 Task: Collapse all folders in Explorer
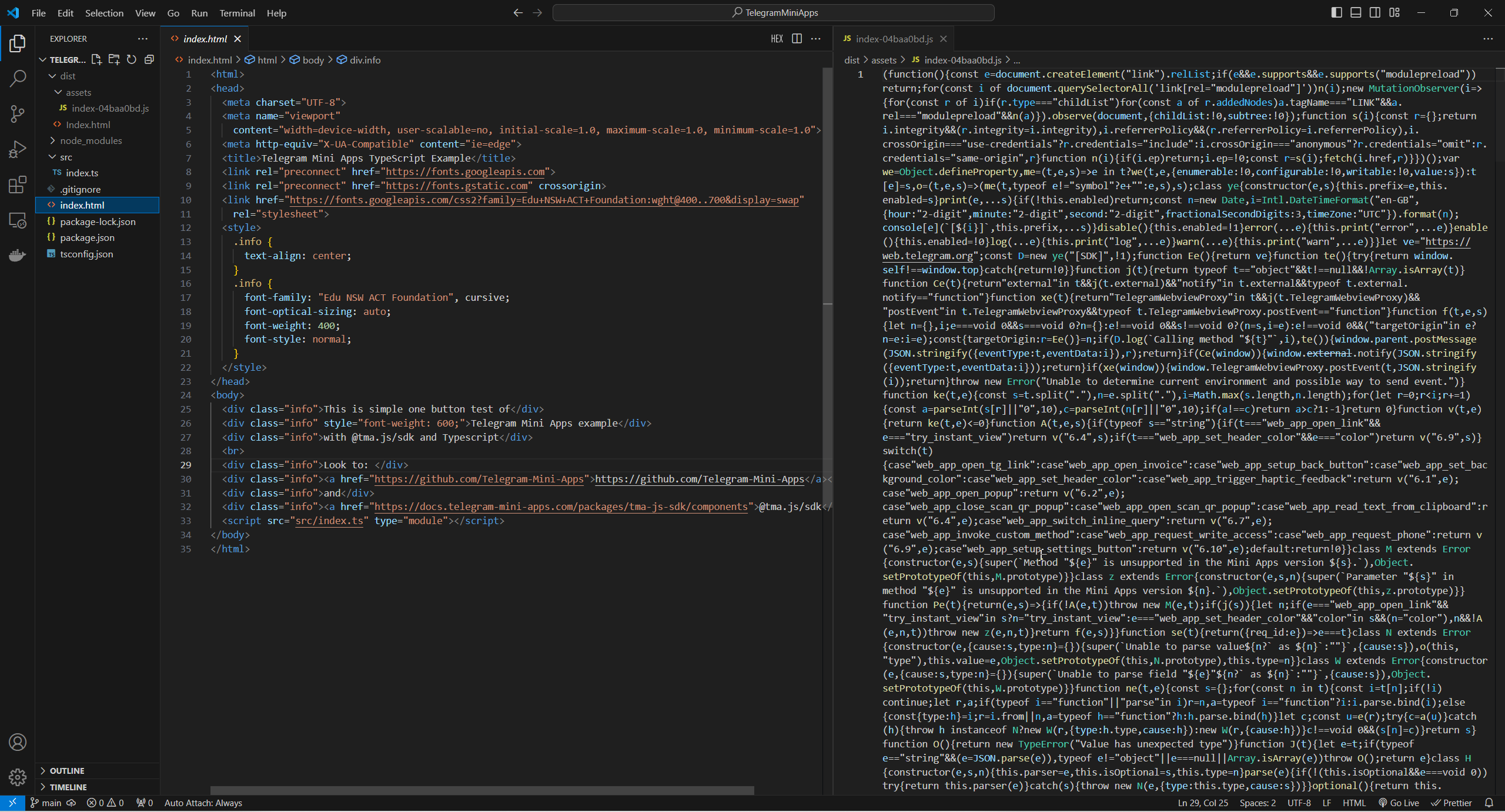pyautogui.click(x=149, y=59)
